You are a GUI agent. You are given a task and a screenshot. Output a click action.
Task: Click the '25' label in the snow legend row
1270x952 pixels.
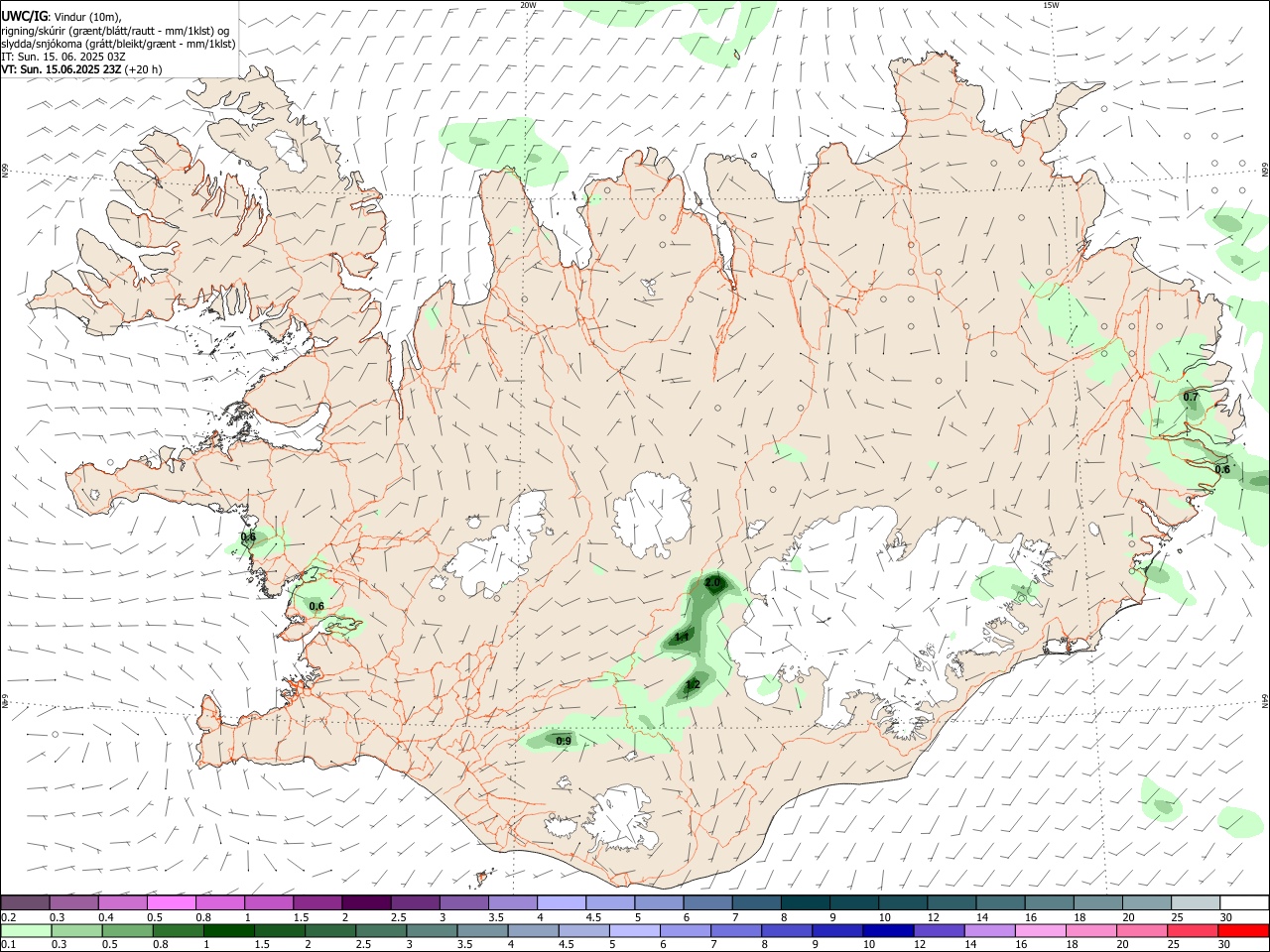[1178, 917]
